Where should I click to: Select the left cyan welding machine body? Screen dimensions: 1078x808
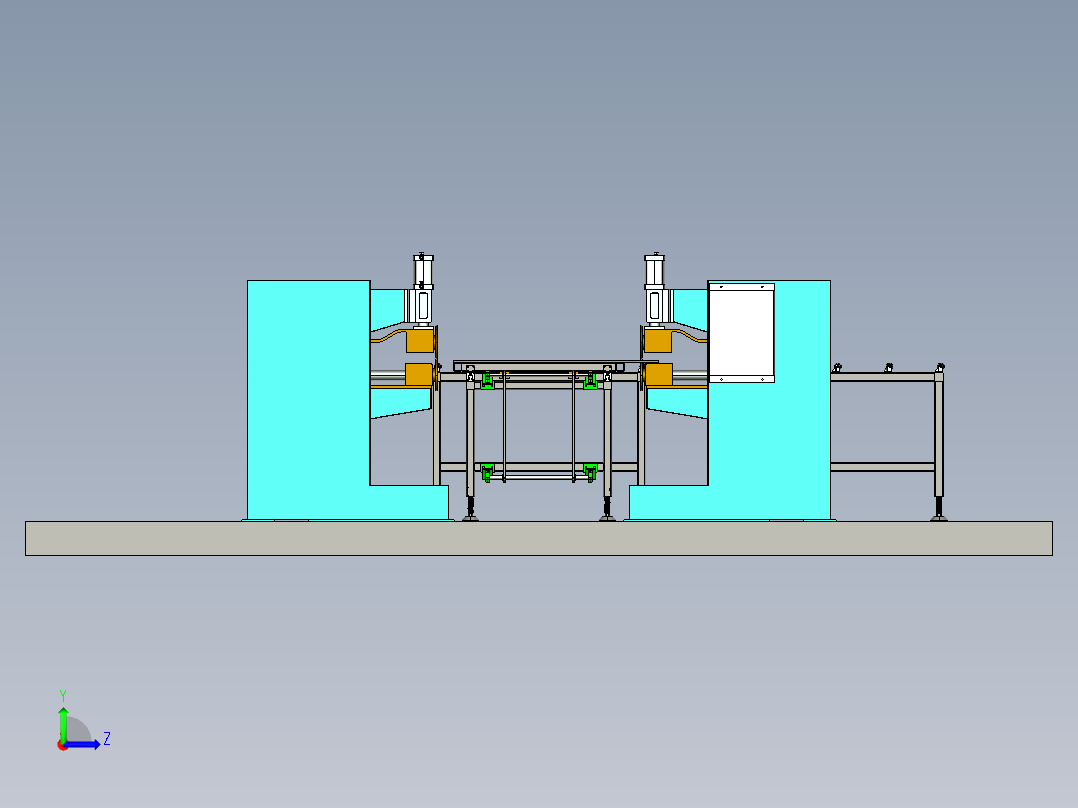click(x=309, y=399)
